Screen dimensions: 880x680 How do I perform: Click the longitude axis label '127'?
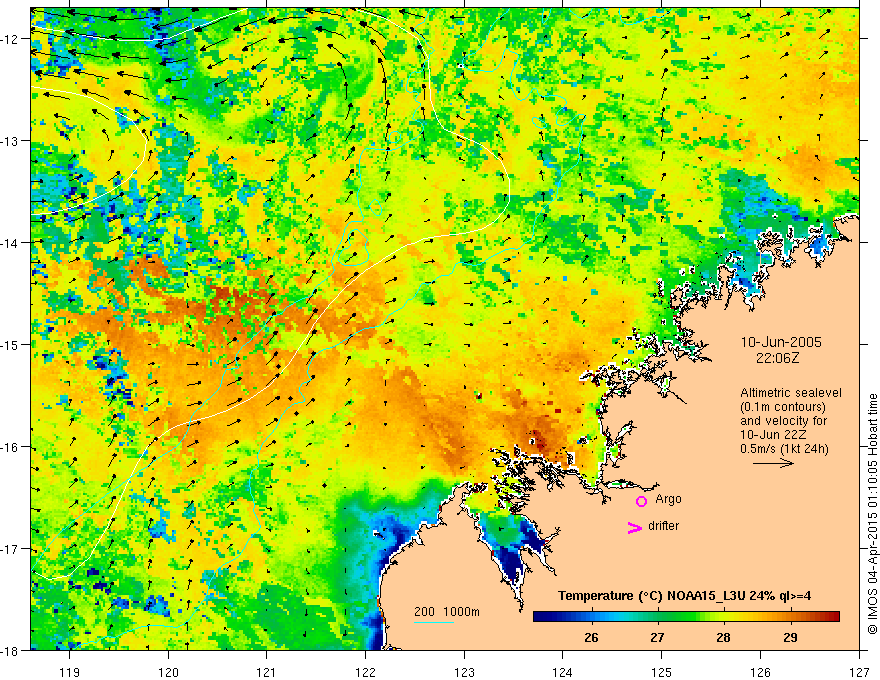click(859, 673)
